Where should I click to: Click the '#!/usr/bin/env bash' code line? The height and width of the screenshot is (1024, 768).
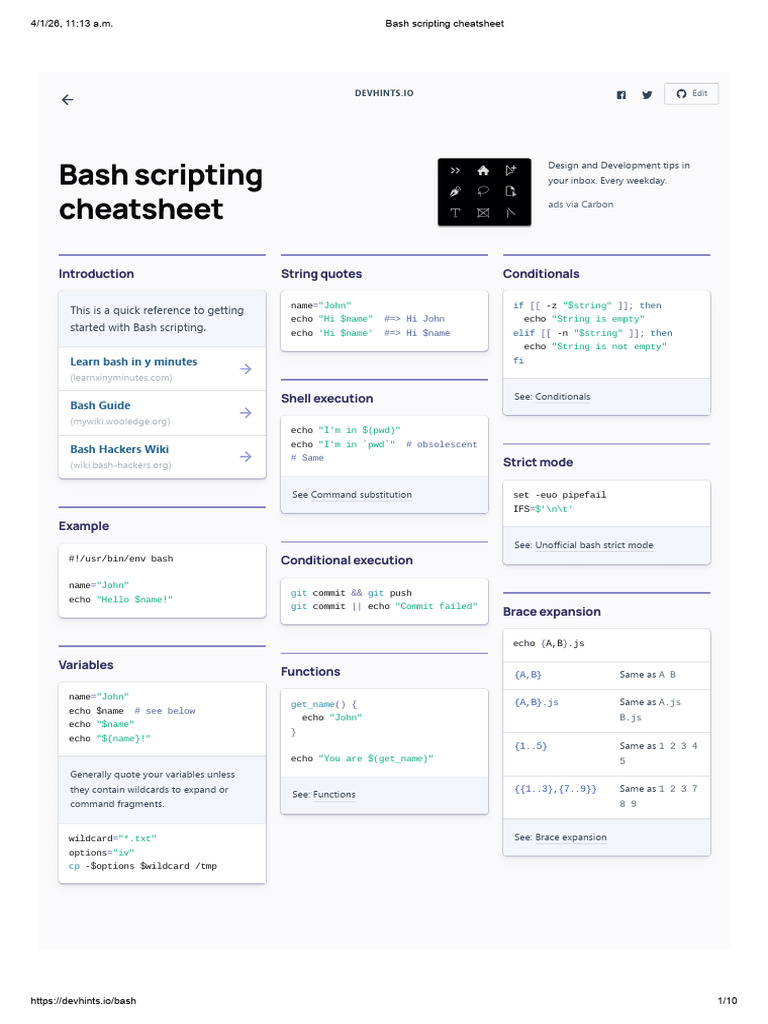(x=121, y=558)
